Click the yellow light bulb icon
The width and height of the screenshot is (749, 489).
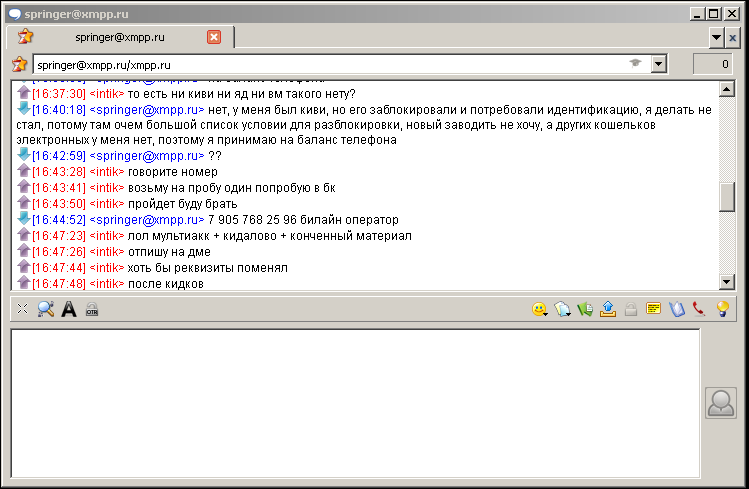point(723,309)
